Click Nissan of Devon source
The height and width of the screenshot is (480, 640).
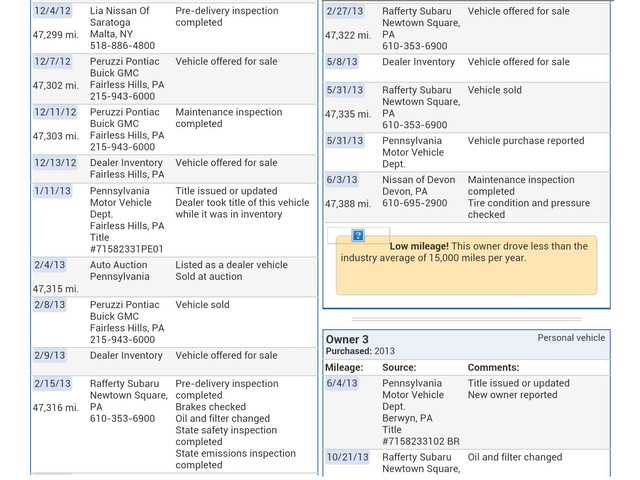[x=418, y=180]
